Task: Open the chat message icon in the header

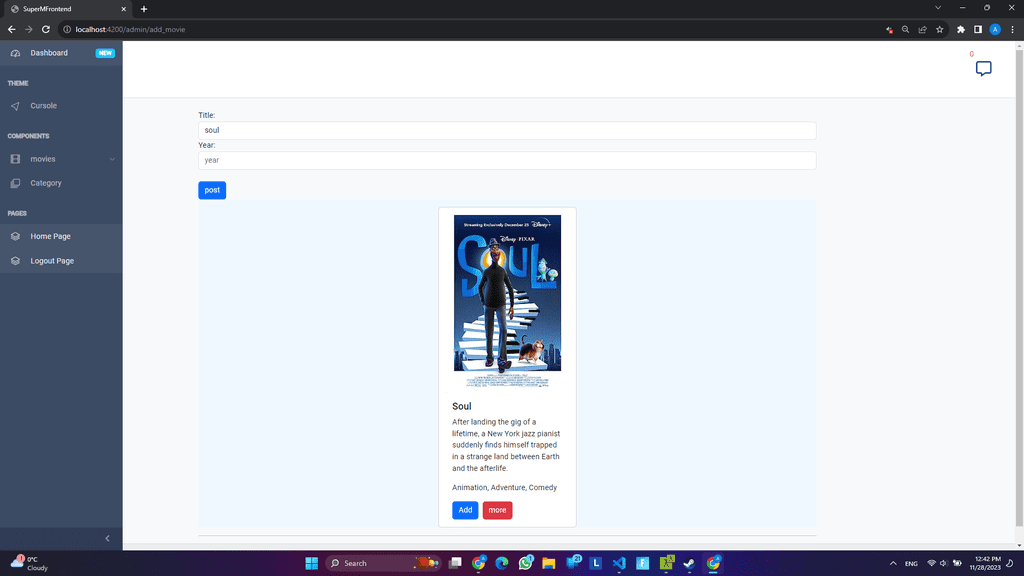Action: click(x=984, y=69)
